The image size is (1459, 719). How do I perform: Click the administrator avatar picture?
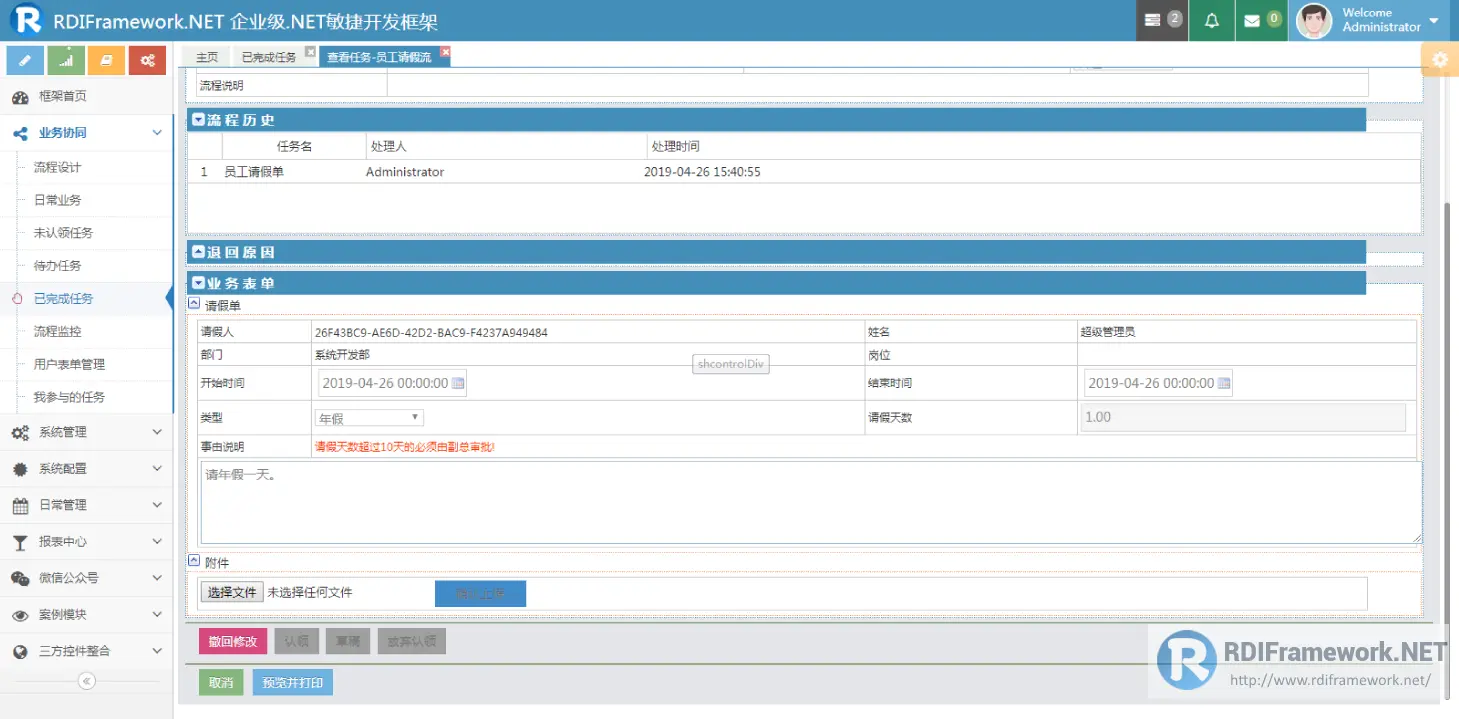(1313, 20)
